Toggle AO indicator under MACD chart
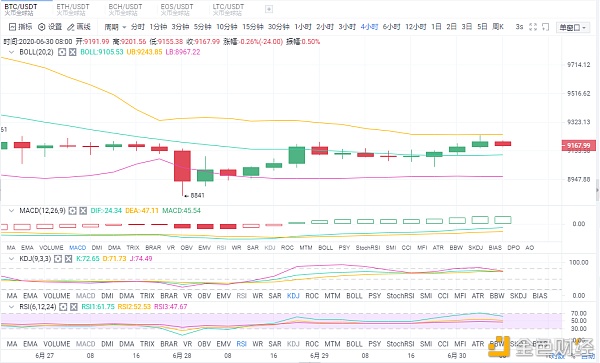 point(530,248)
